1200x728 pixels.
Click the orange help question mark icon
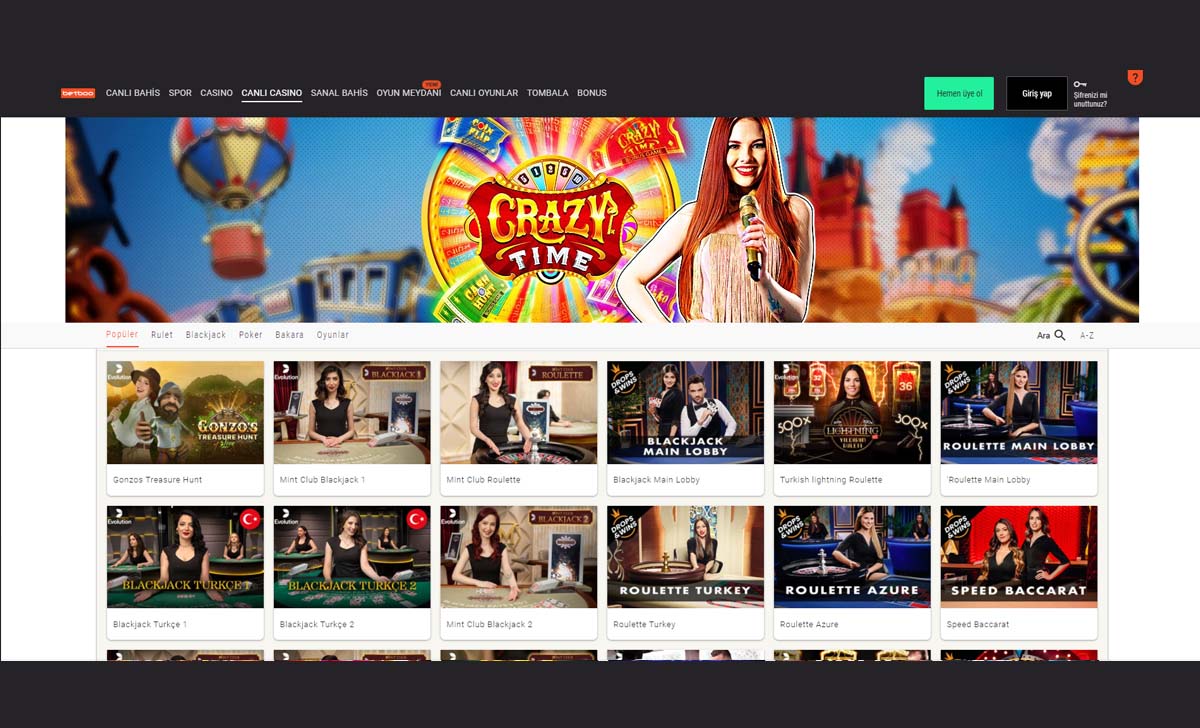[1135, 77]
